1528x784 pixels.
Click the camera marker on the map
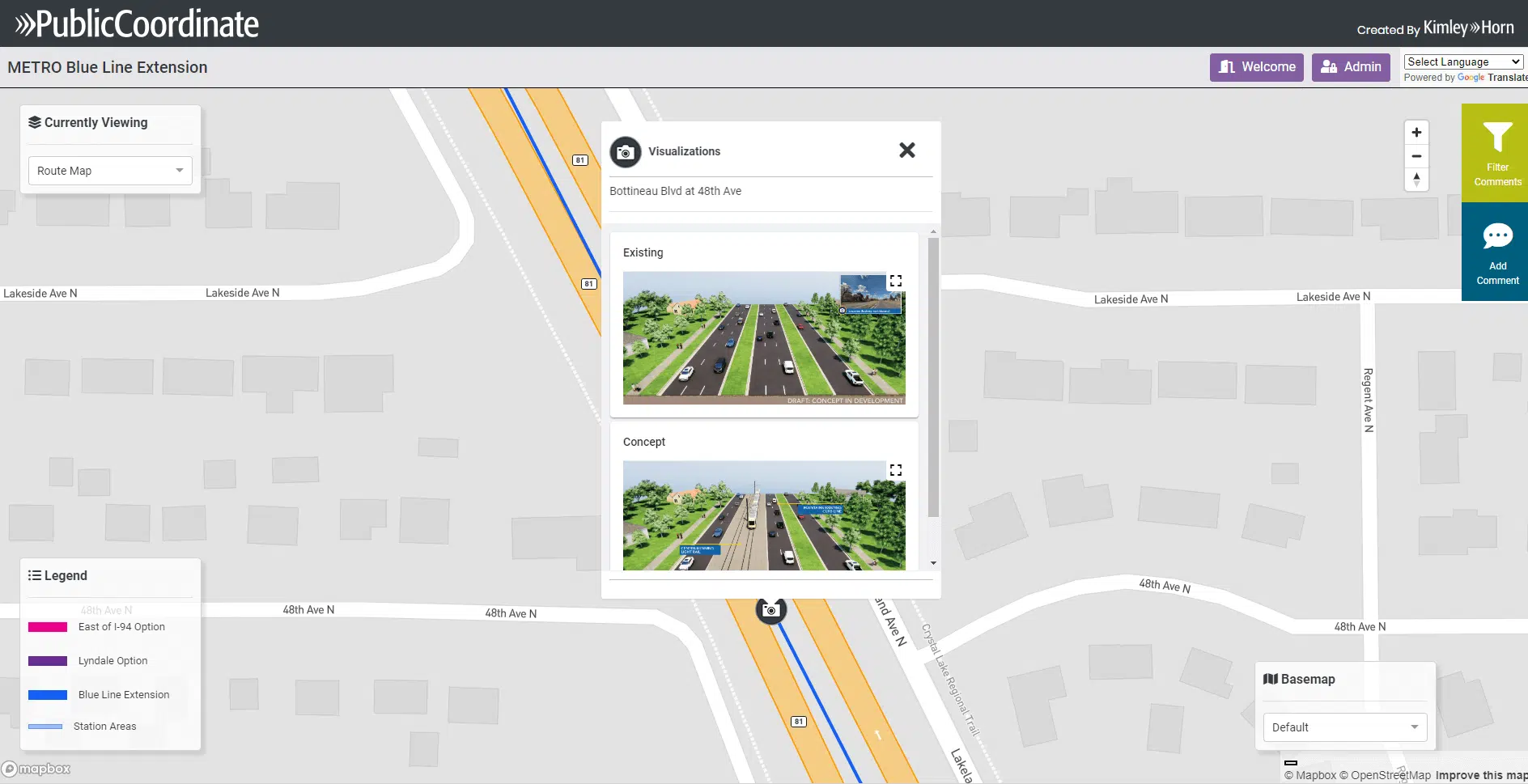pos(770,610)
